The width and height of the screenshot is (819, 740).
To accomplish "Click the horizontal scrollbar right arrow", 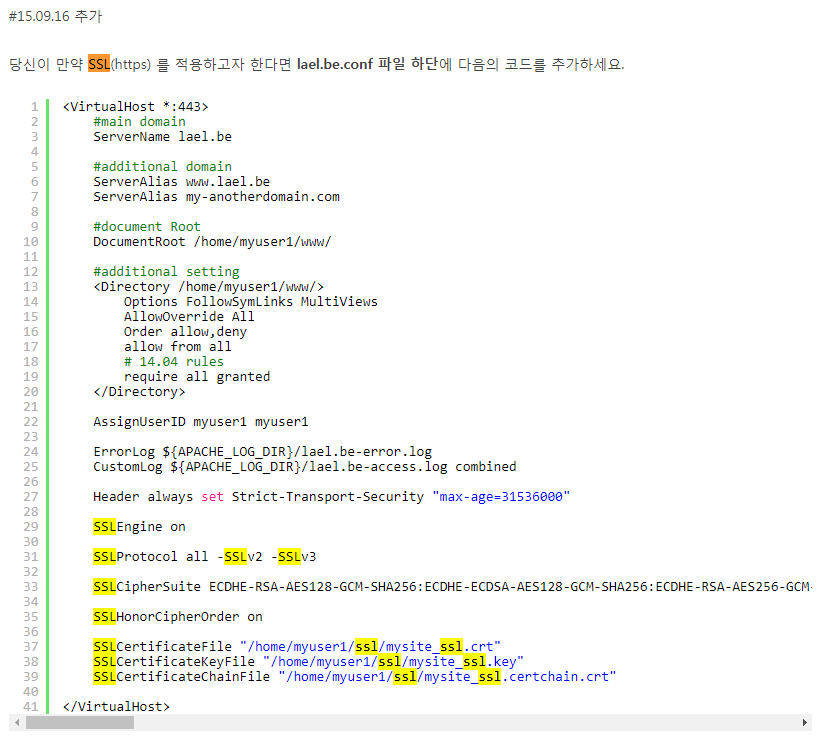I will 805,722.
